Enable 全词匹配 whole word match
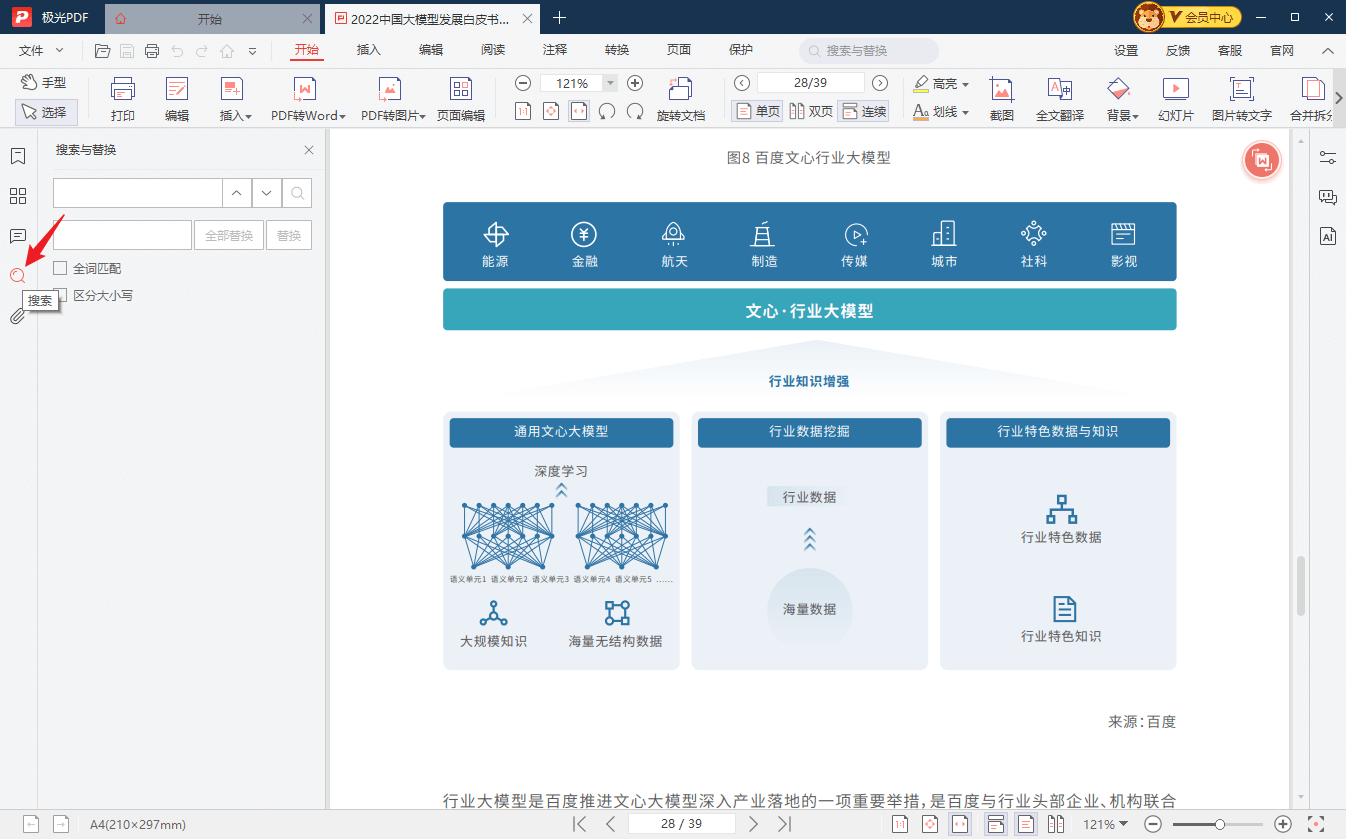The image size is (1346, 839). pyautogui.click(x=60, y=267)
